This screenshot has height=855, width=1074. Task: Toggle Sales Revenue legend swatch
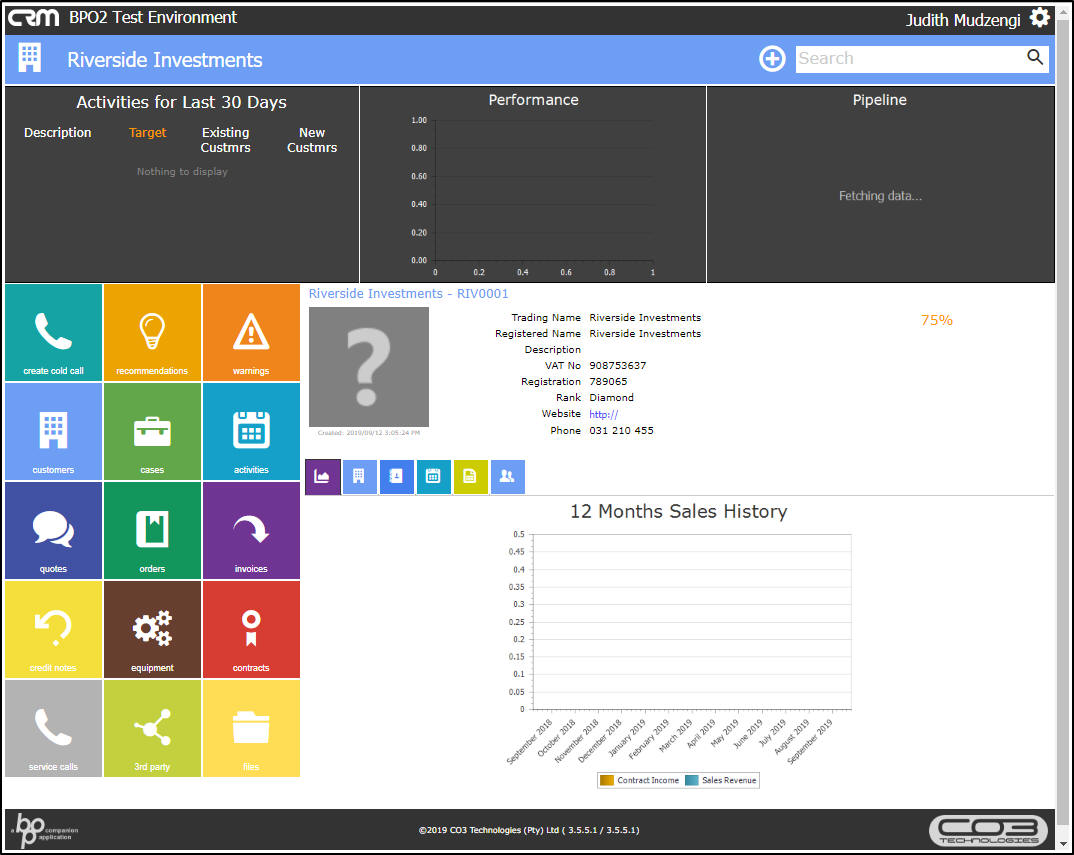tap(692, 780)
